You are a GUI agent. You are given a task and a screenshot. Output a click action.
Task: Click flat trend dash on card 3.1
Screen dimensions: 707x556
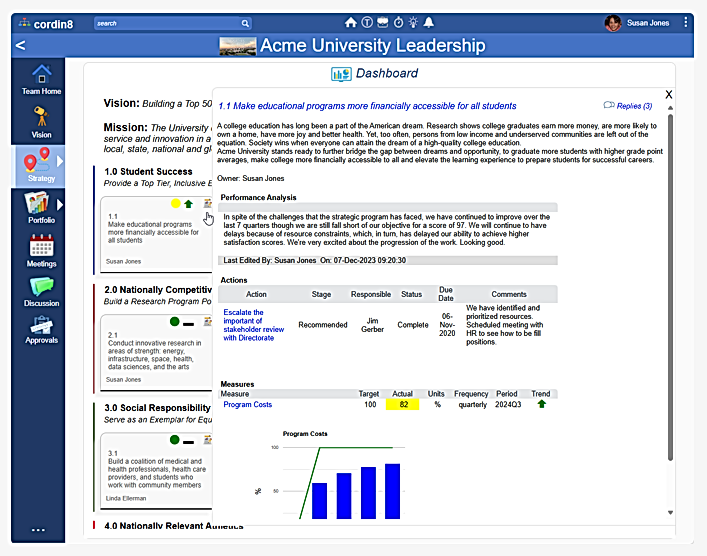tap(189, 442)
